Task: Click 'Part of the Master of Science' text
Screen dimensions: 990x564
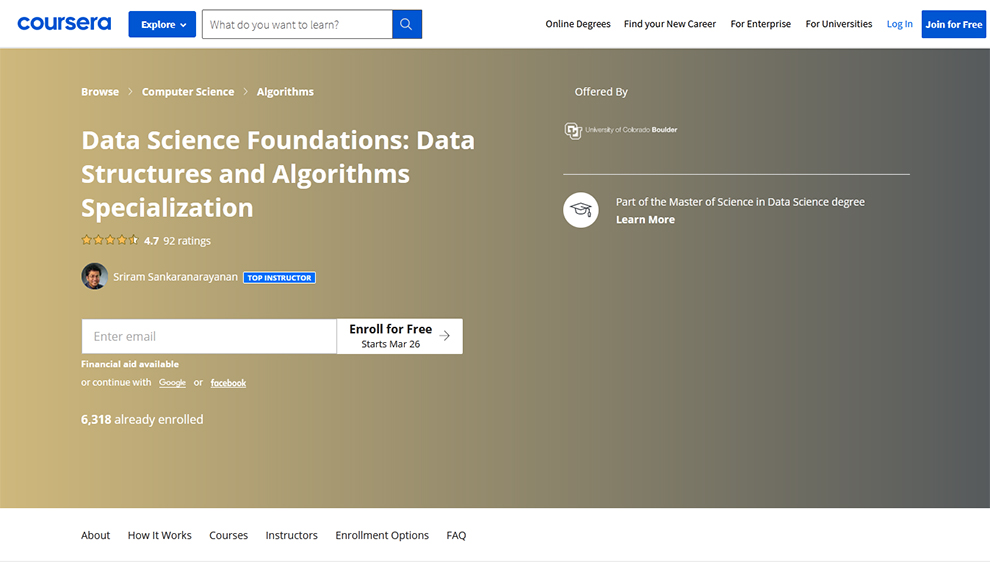Action: [740, 202]
